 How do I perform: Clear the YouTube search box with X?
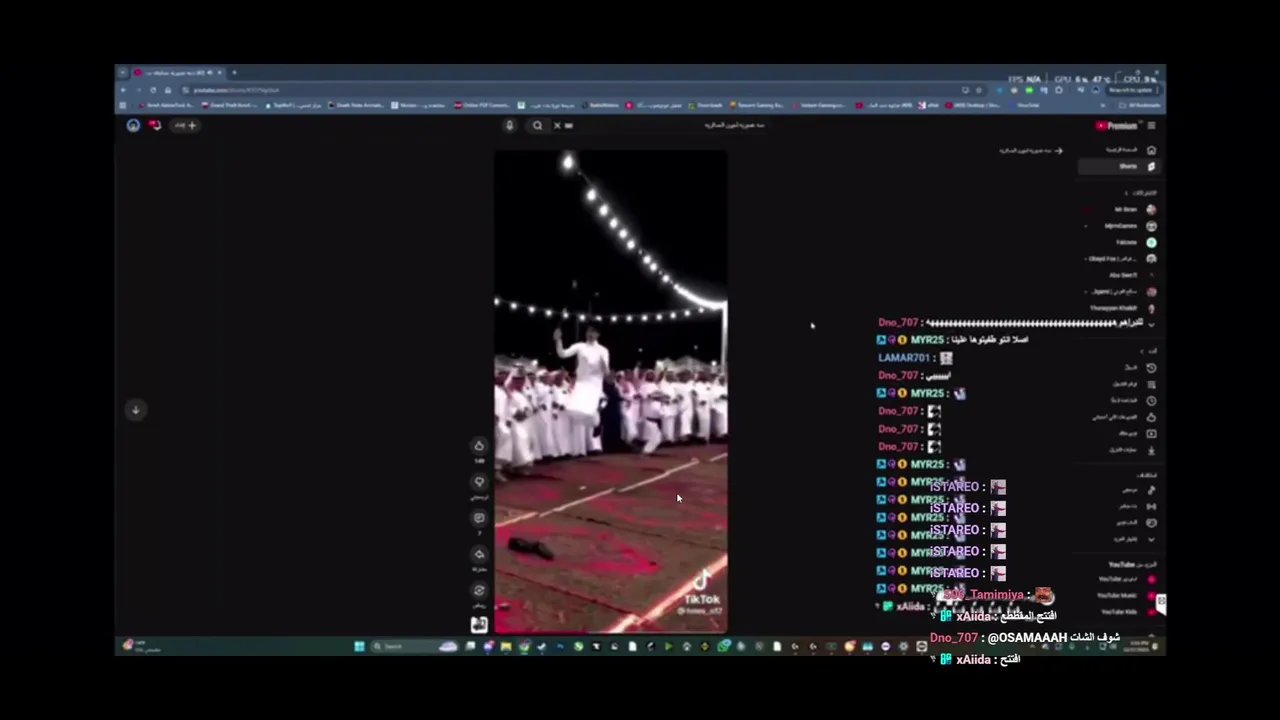click(x=557, y=126)
